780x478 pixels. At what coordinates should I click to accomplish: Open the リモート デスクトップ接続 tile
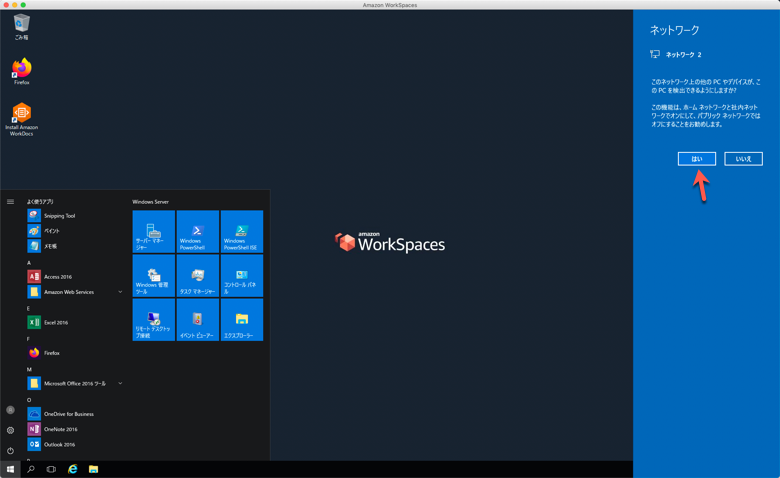[154, 319]
